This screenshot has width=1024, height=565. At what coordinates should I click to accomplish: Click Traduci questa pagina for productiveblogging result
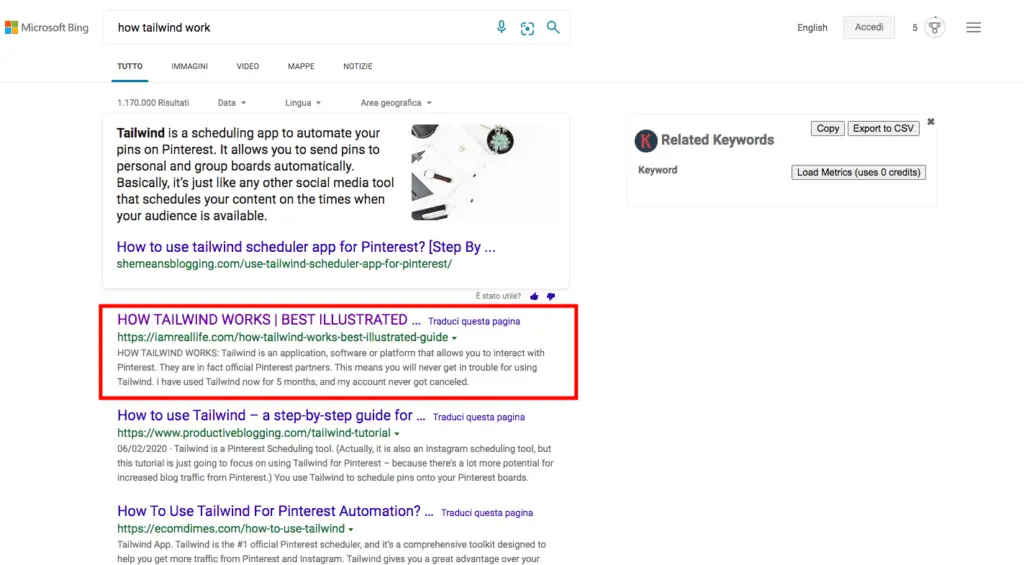coord(479,417)
